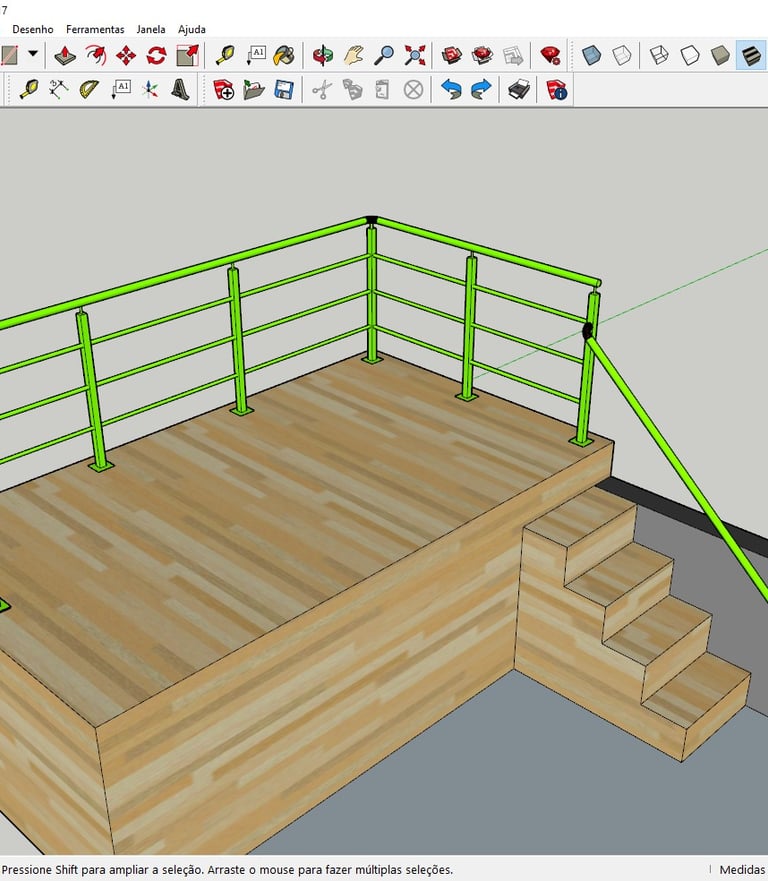Select the Offset tool

tap(96, 55)
